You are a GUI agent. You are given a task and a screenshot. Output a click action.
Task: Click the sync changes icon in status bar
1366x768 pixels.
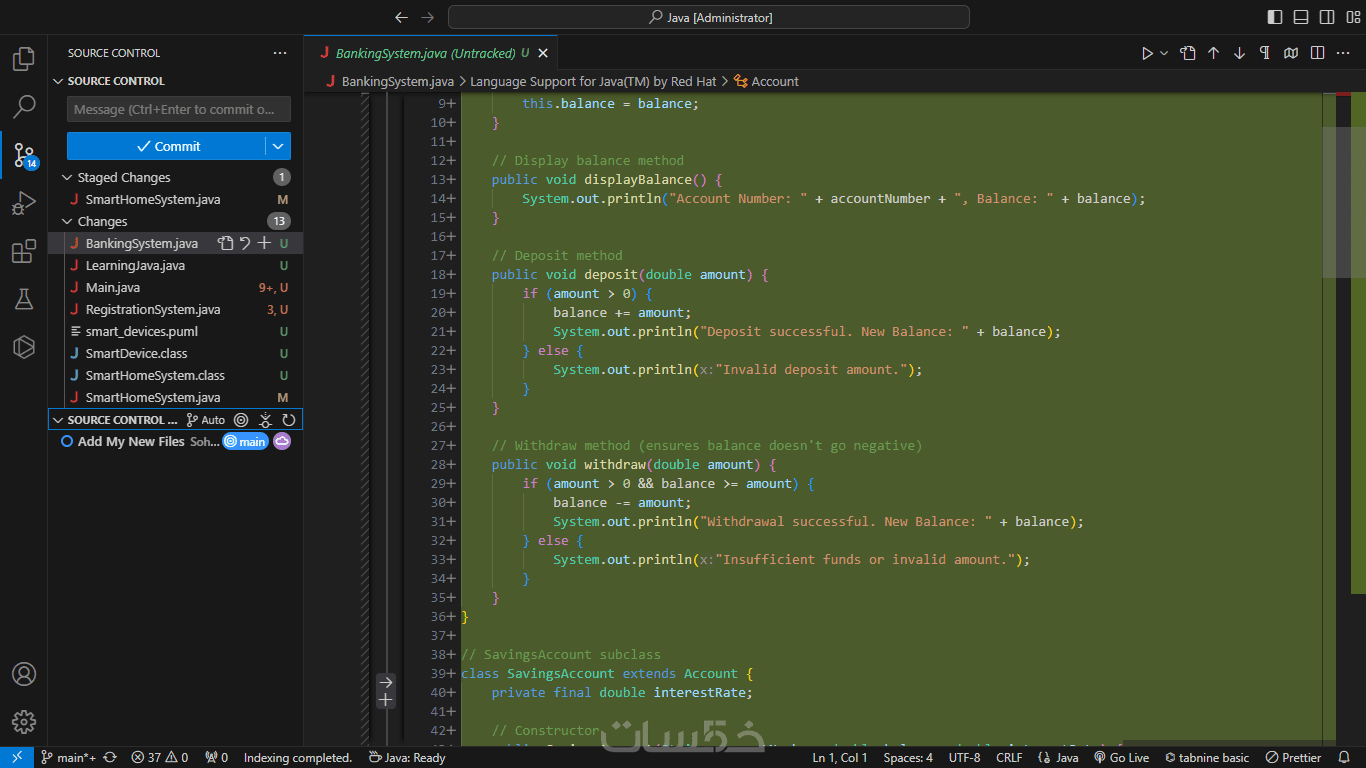point(110,758)
